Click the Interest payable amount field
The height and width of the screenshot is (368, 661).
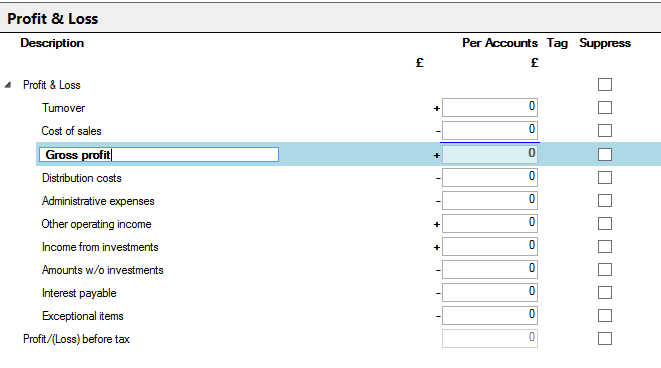490,292
